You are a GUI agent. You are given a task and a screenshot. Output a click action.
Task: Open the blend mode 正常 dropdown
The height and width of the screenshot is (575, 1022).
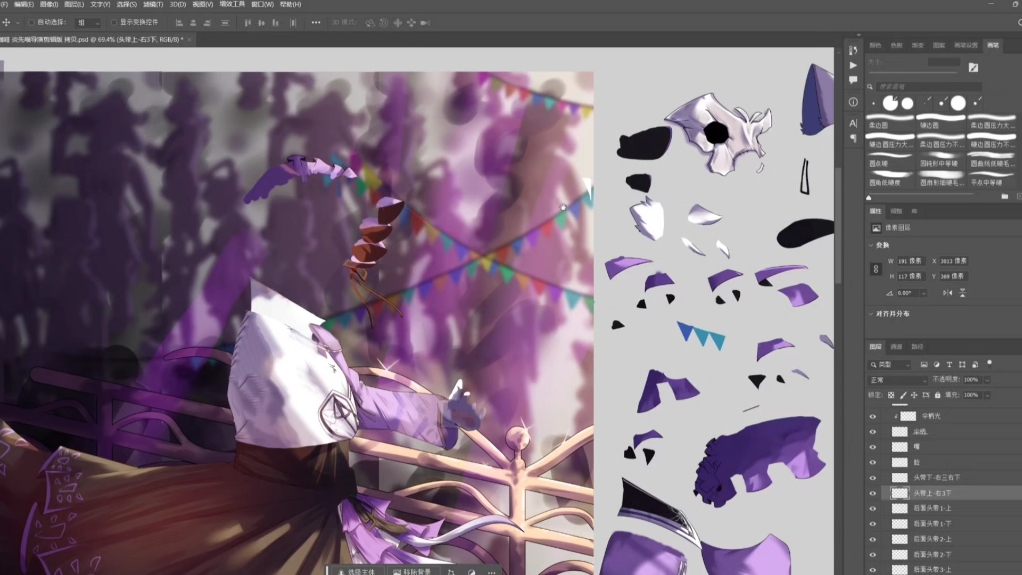click(x=898, y=379)
